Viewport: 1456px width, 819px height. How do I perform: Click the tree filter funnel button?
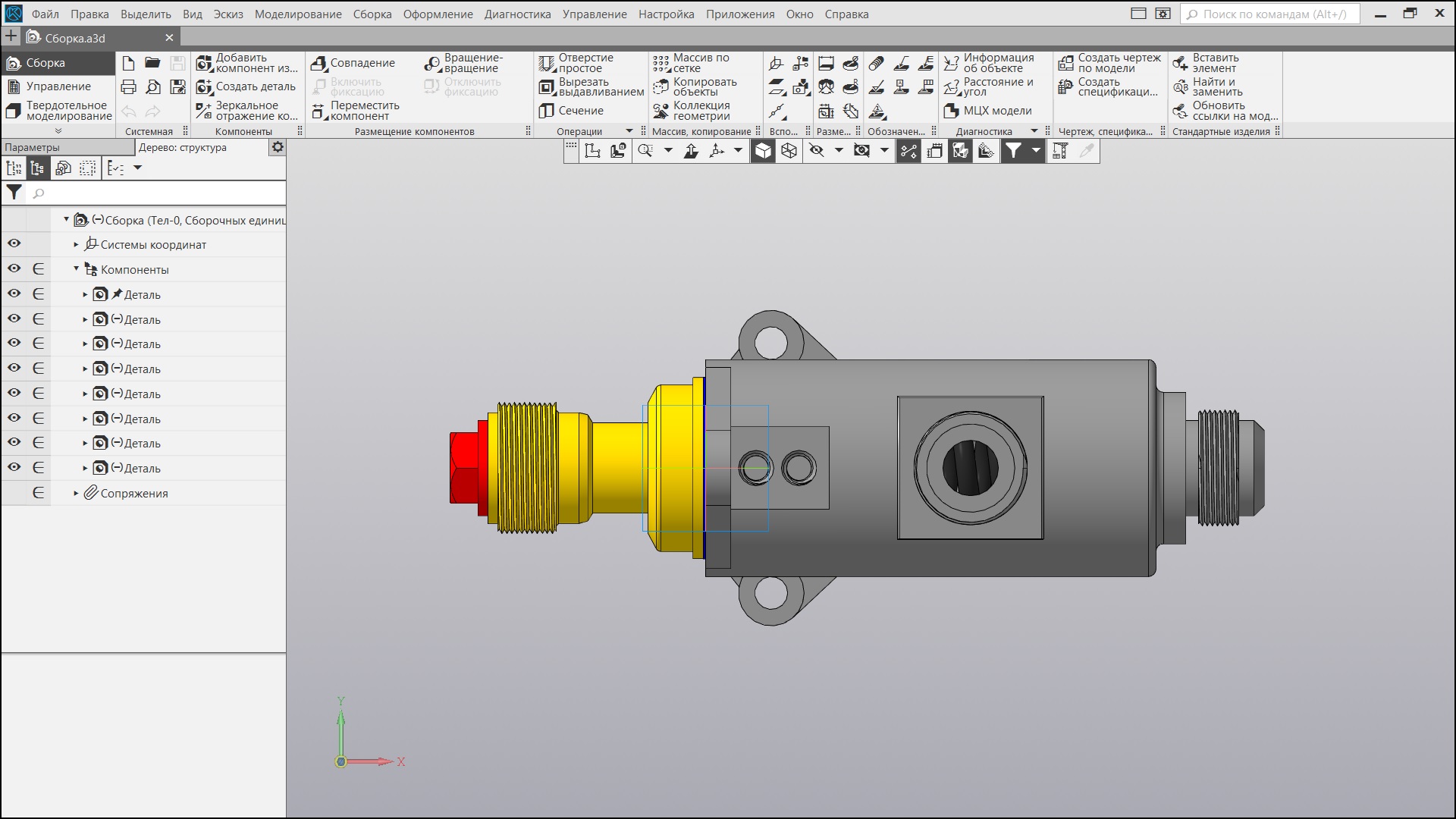point(14,193)
